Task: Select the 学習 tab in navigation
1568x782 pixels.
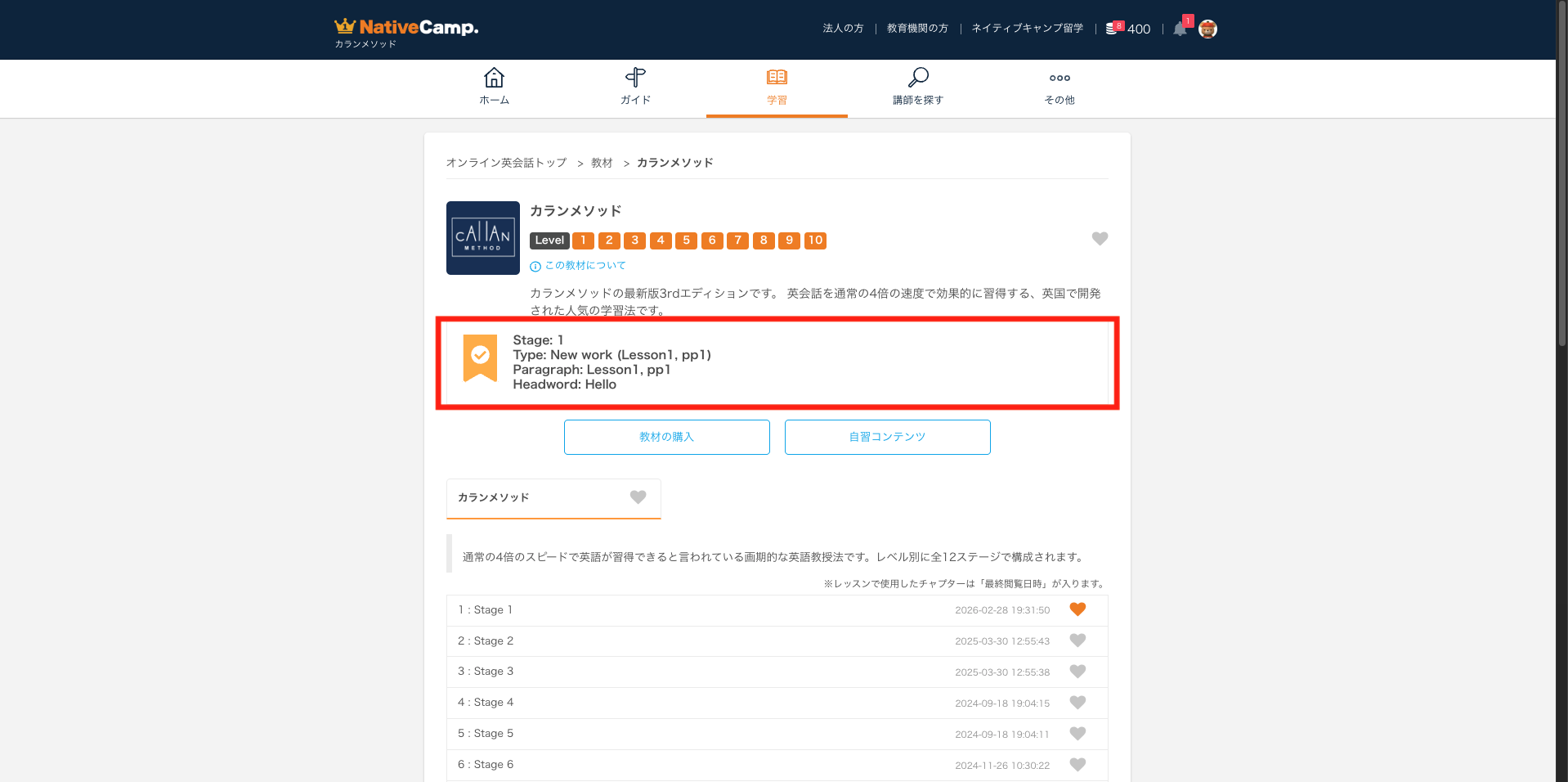Action: pos(777,87)
